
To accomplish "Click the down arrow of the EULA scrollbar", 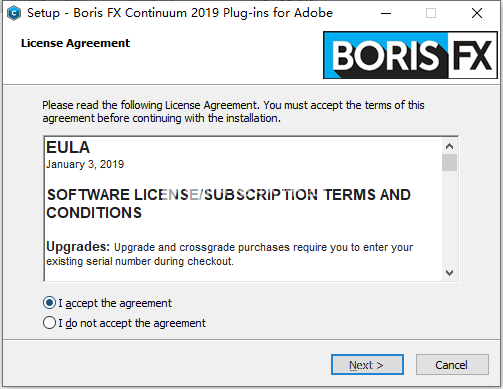I will point(449,273).
